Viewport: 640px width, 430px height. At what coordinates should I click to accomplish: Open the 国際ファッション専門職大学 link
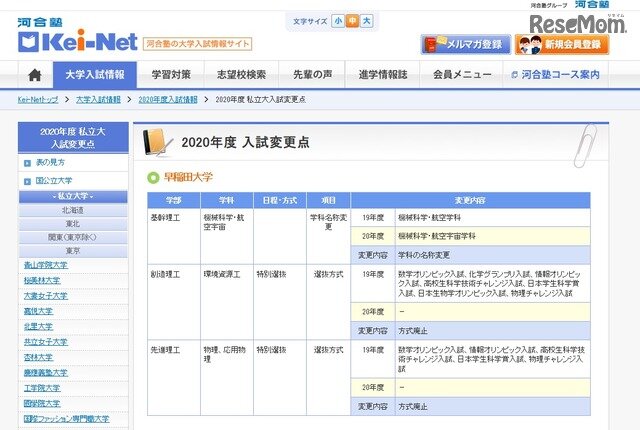[x=67, y=419]
